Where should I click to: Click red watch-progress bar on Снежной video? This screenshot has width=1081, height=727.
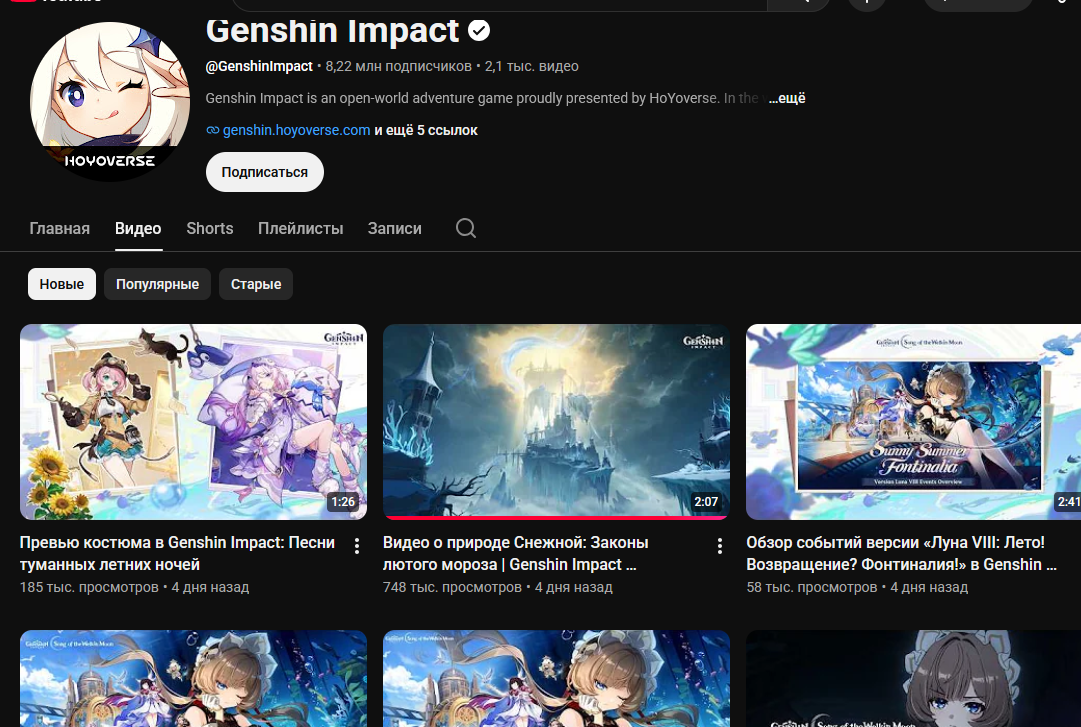[x=556, y=517]
